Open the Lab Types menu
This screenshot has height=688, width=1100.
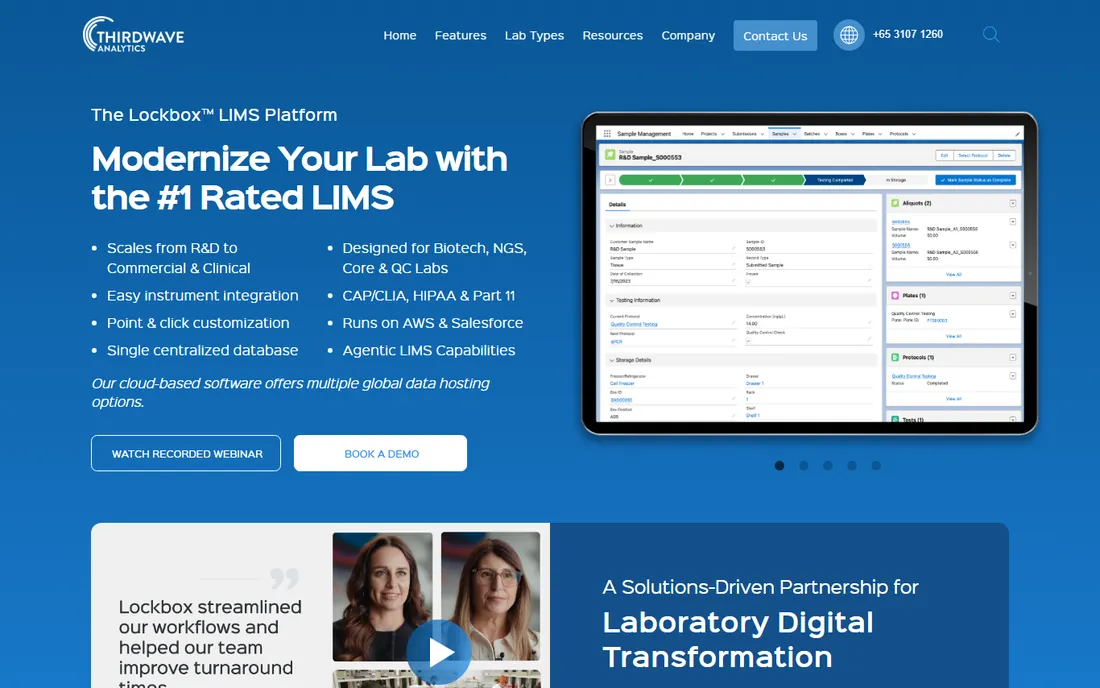tap(534, 35)
